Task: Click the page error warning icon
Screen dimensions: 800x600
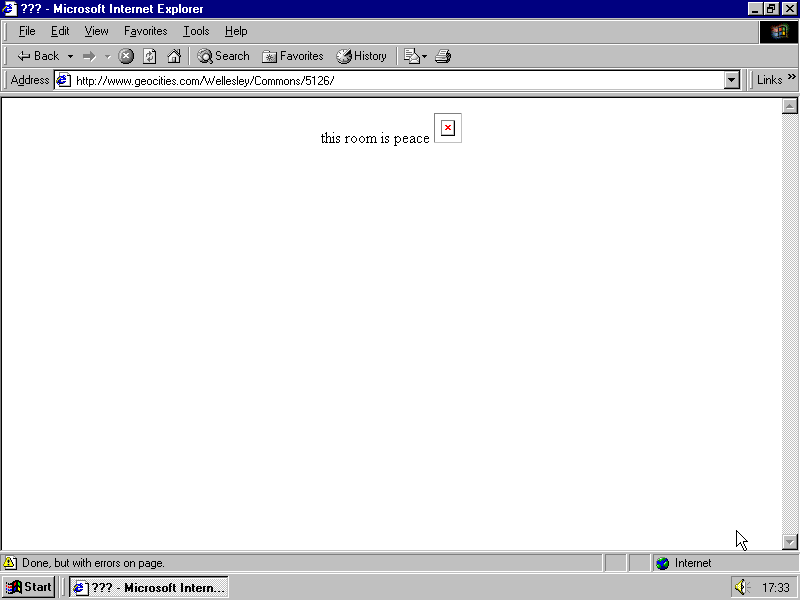Action: 10,563
